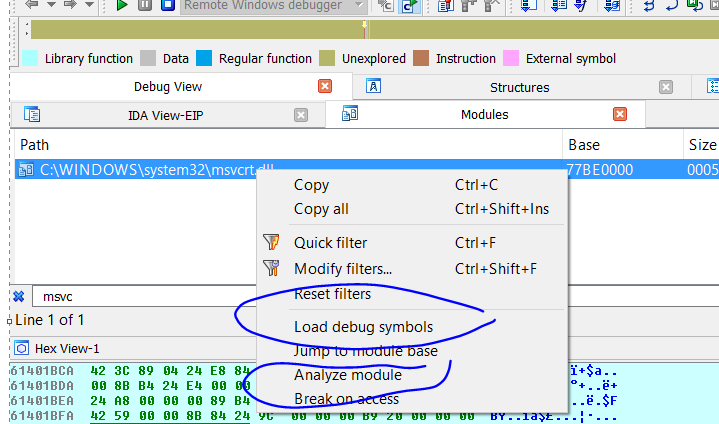
Task: Select Load debug symbols menu entry
Action: click(x=363, y=327)
